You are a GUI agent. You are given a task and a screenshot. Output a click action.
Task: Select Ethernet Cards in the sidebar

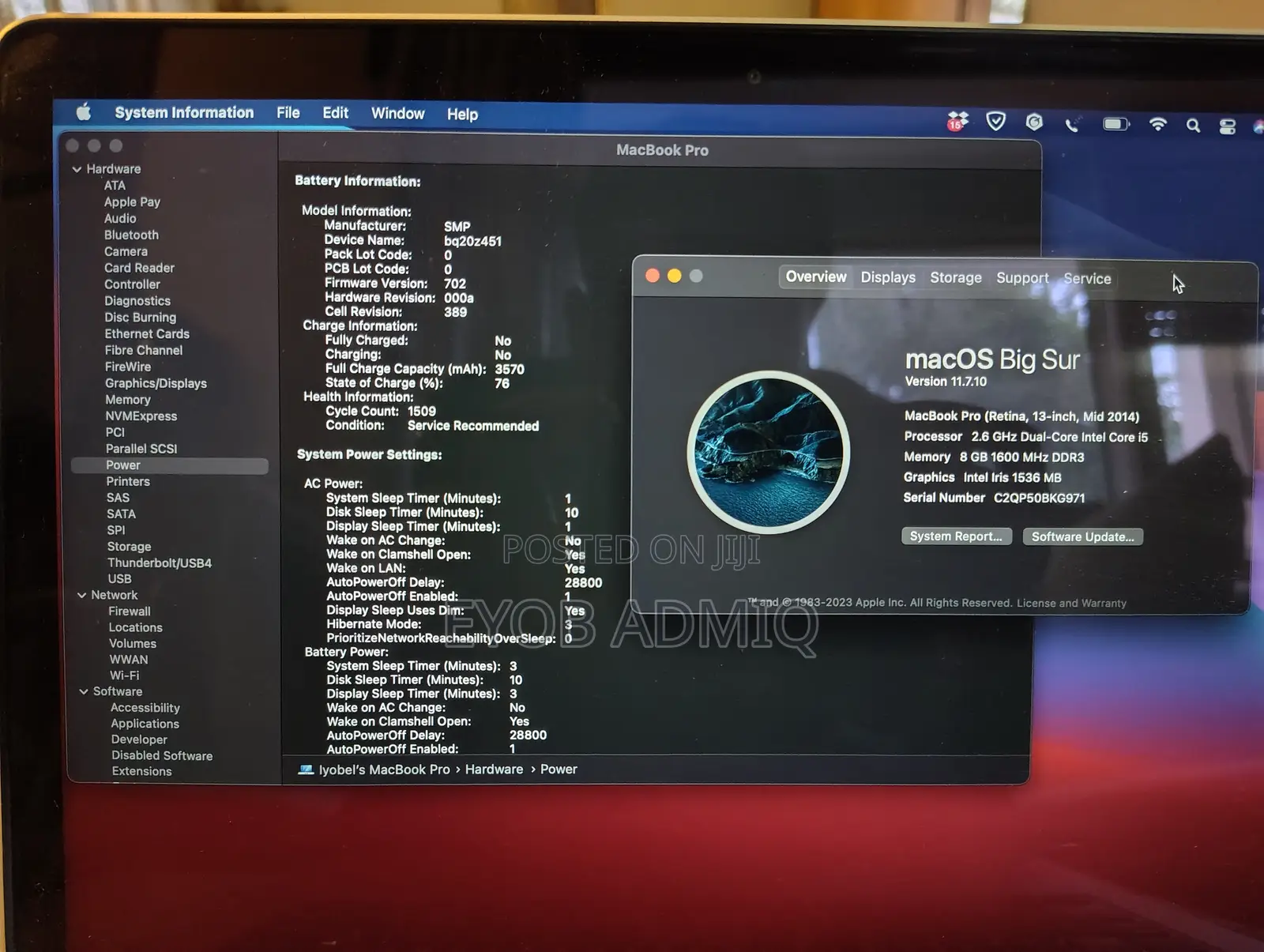[147, 334]
